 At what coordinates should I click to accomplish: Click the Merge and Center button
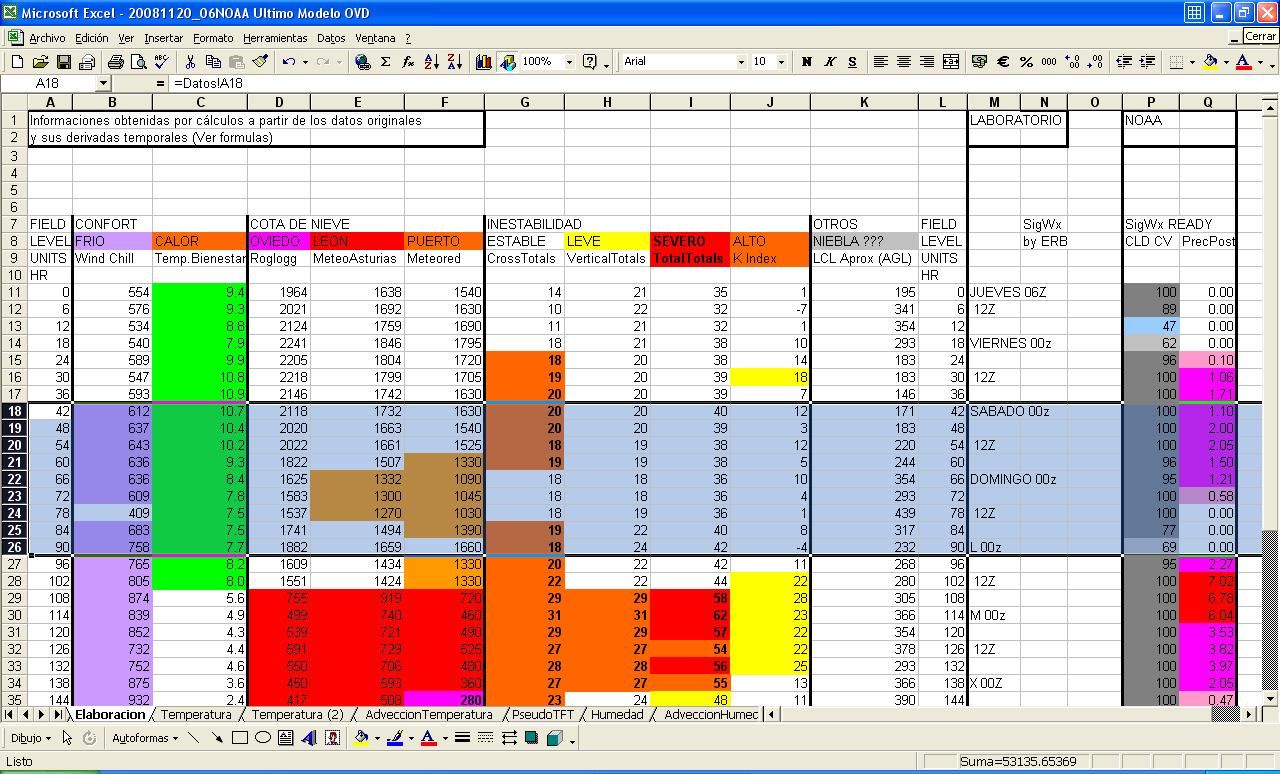[x=950, y=61]
